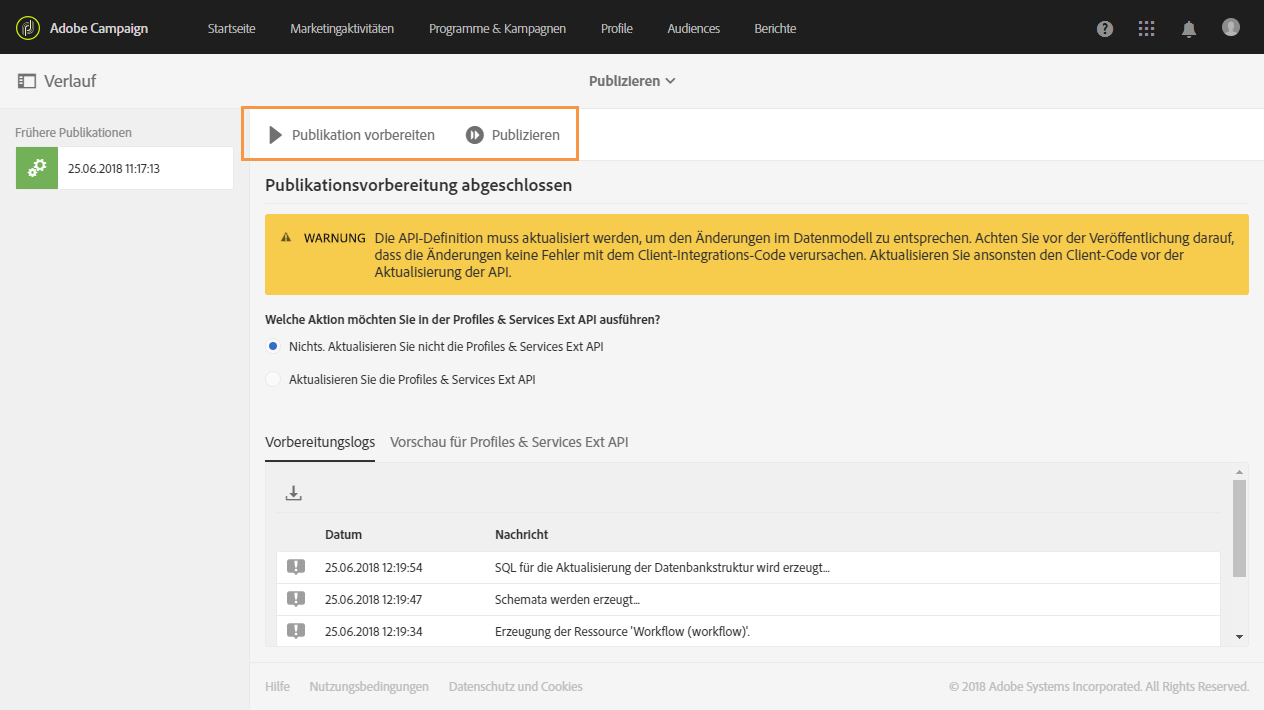Image resolution: width=1264 pixels, height=710 pixels.
Task: Open the notifications bell icon
Action: point(1189,29)
